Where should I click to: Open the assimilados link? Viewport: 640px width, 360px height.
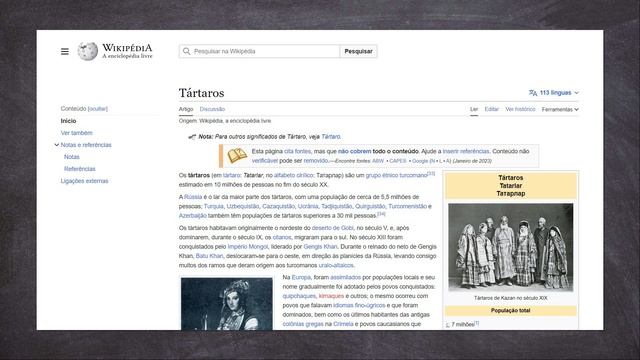point(345,278)
